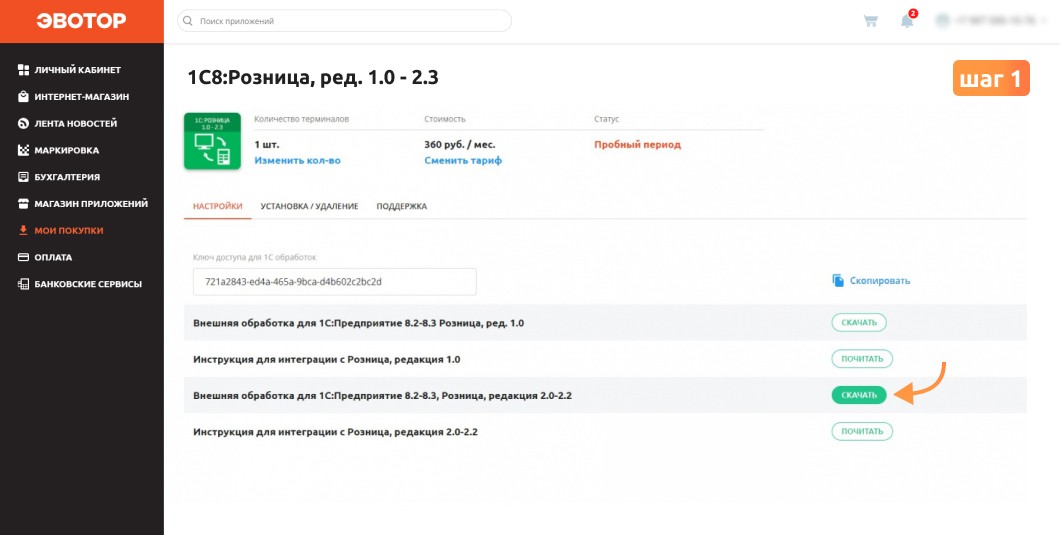Viewport: 1060px width, 535px height.
Task: Open the Бухгалтерия section
Action: coord(68,177)
